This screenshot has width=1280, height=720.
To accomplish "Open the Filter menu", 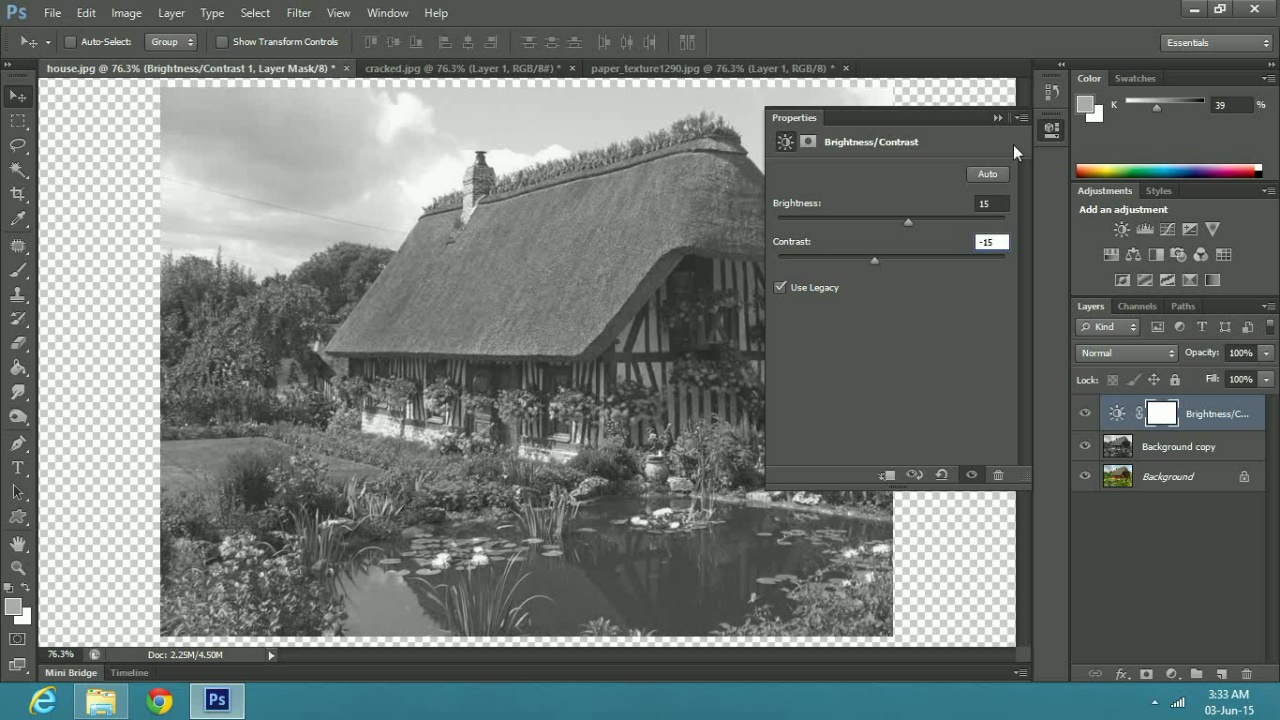I will [298, 13].
